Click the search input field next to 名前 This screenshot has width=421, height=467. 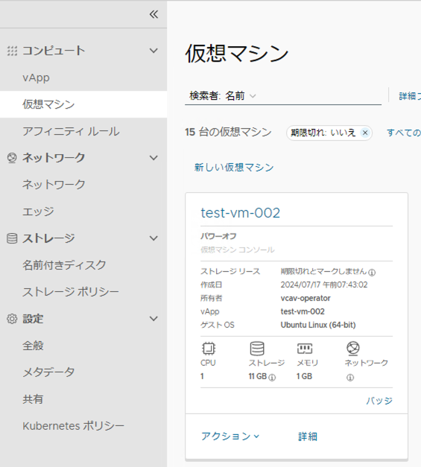pos(320,96)
